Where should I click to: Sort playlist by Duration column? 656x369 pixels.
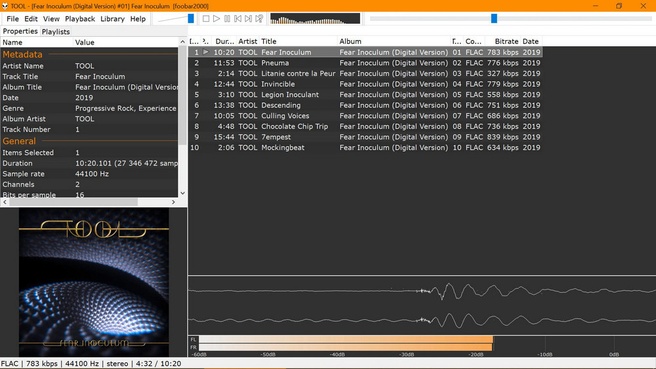pyautogui.click(x=225, y=41)
